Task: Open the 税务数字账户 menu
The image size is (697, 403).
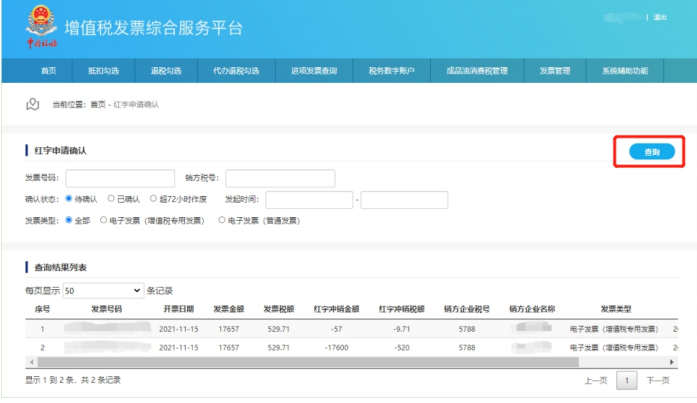Action: point(392,71)
